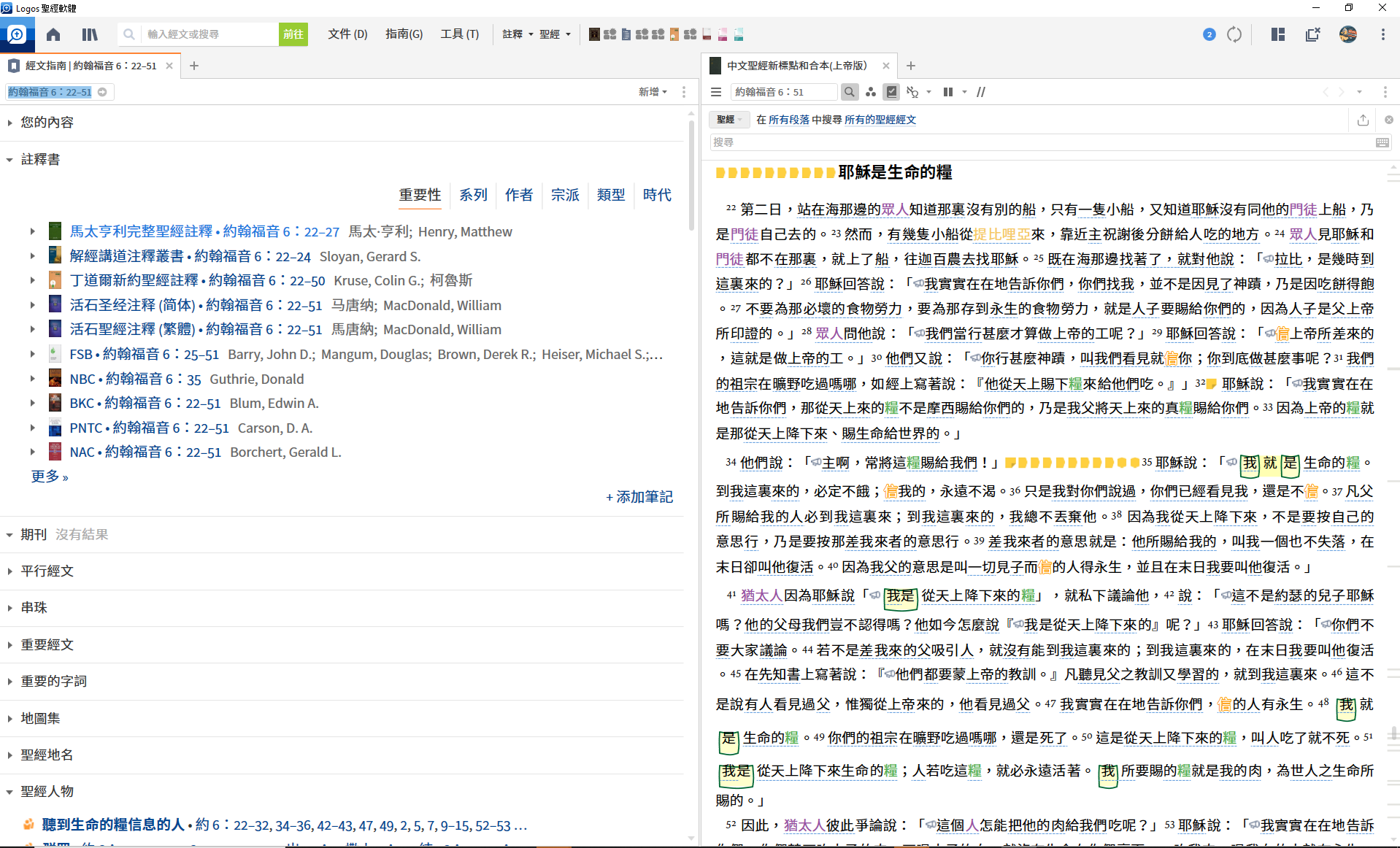
Task: Click the export search results icon
Action: 1363,120
